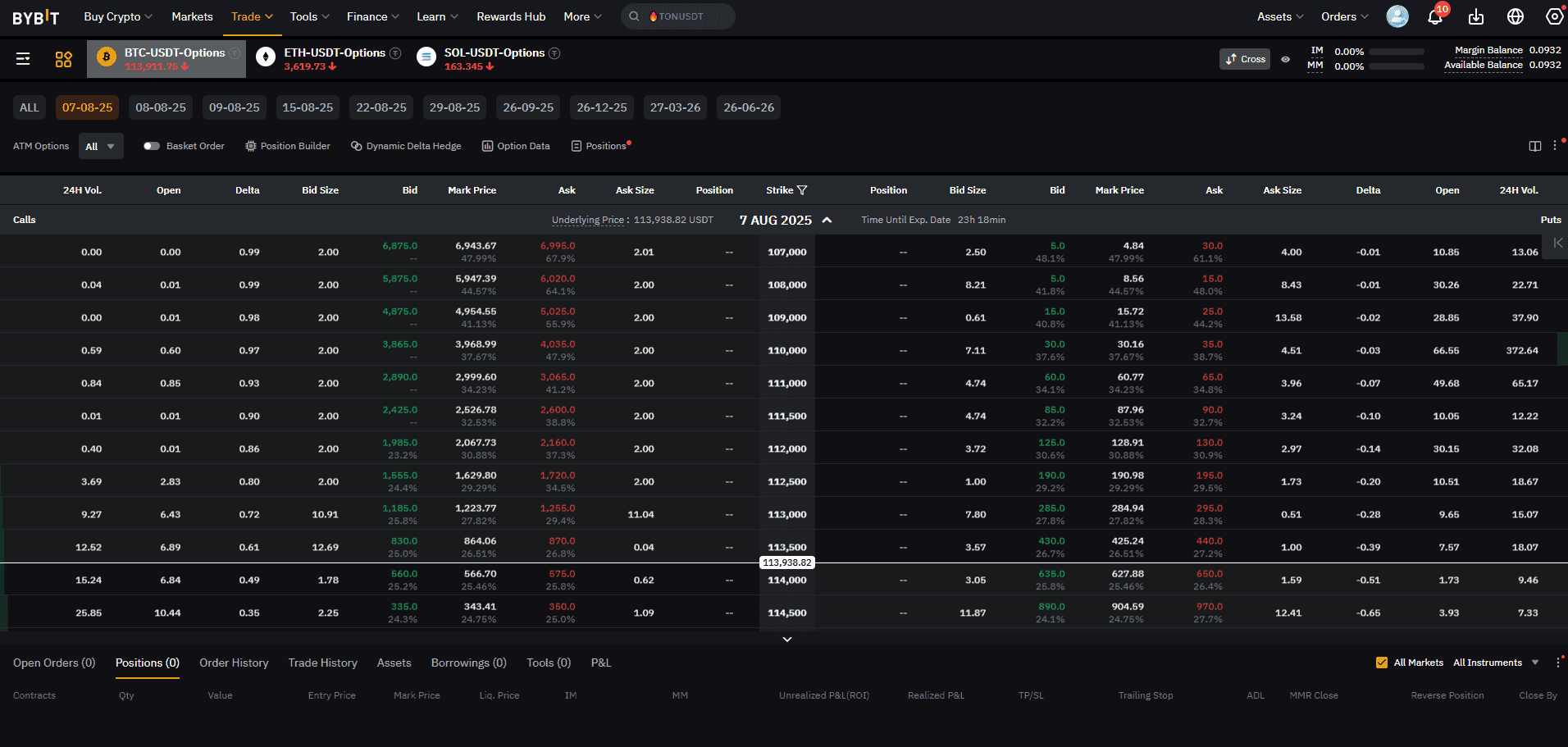Expand the Tools menu
Image resolution: width=1568 pixels, height=747 pixels.
[x=309, y=16]
